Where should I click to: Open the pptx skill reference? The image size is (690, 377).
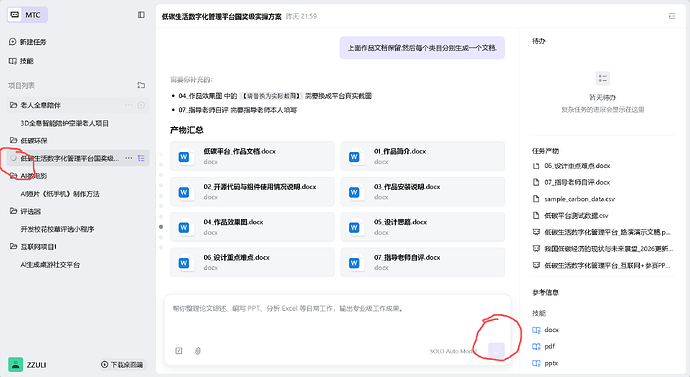coord(551,363)
